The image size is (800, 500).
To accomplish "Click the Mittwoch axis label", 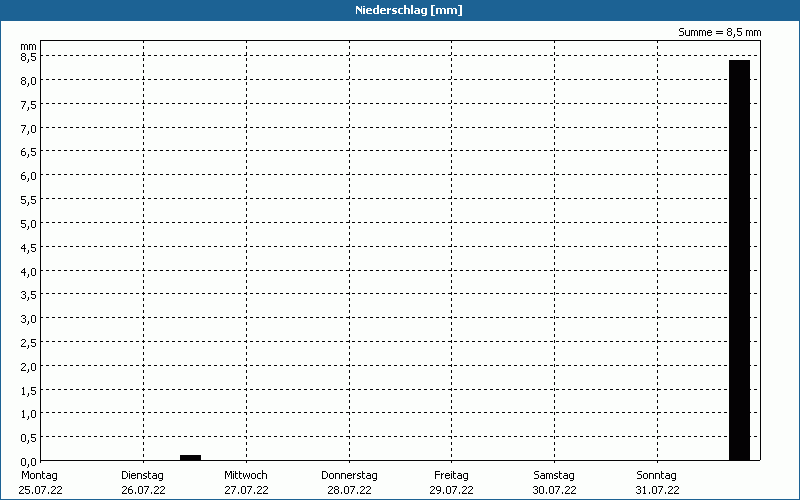I will coord(245,475).
